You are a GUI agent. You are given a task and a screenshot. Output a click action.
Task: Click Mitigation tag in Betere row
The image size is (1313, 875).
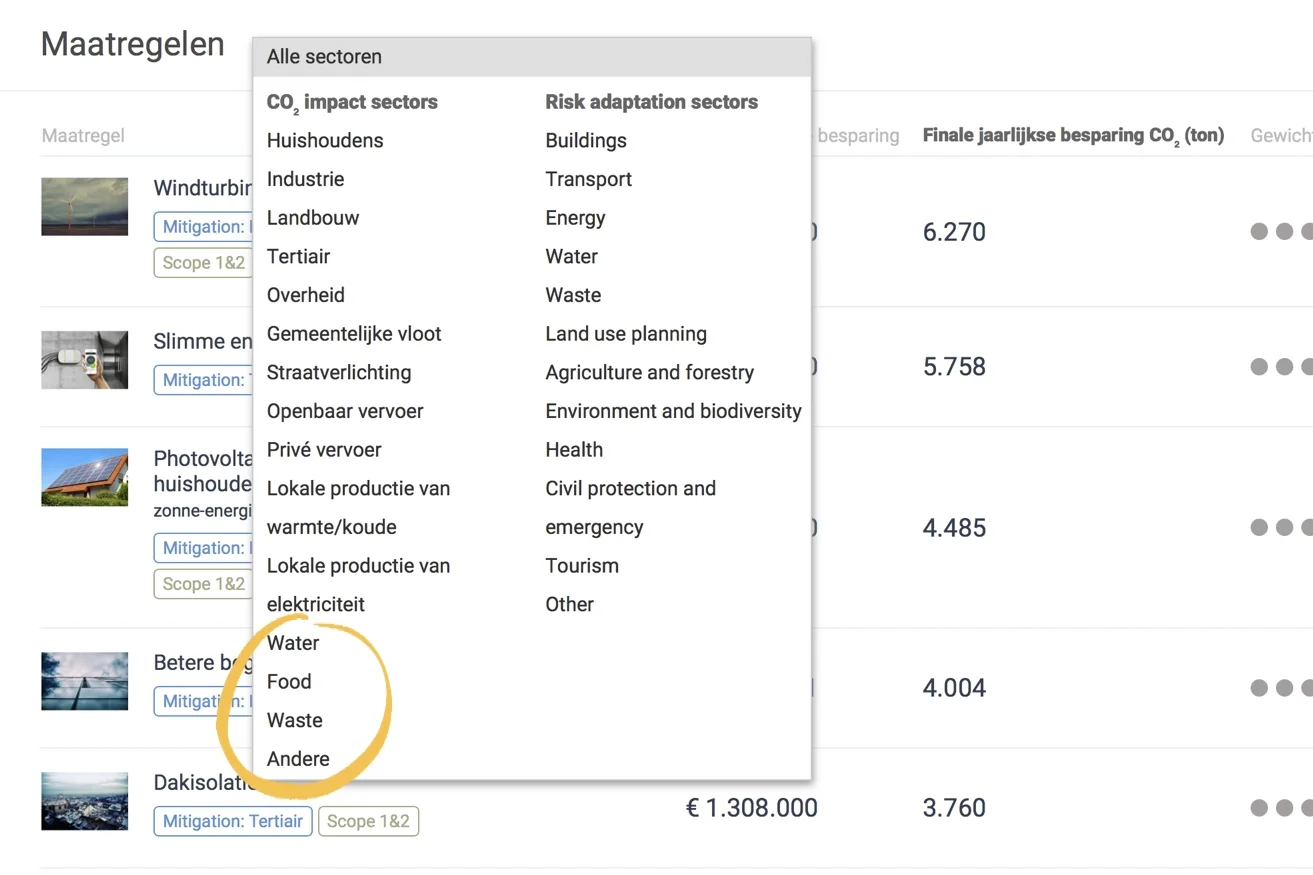coord(203,701)
